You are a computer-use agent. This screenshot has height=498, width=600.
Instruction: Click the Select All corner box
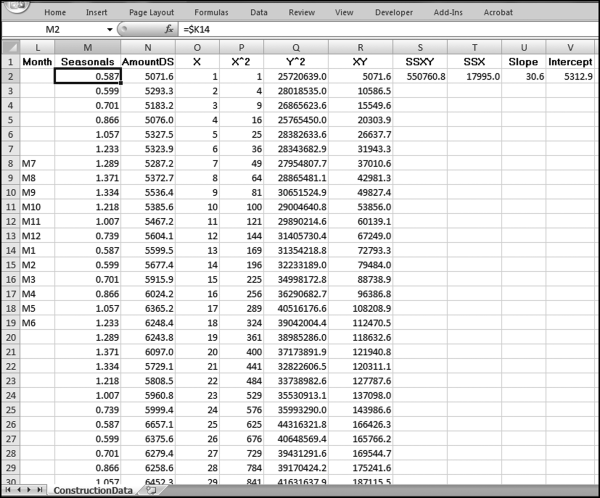pos(11,47)
